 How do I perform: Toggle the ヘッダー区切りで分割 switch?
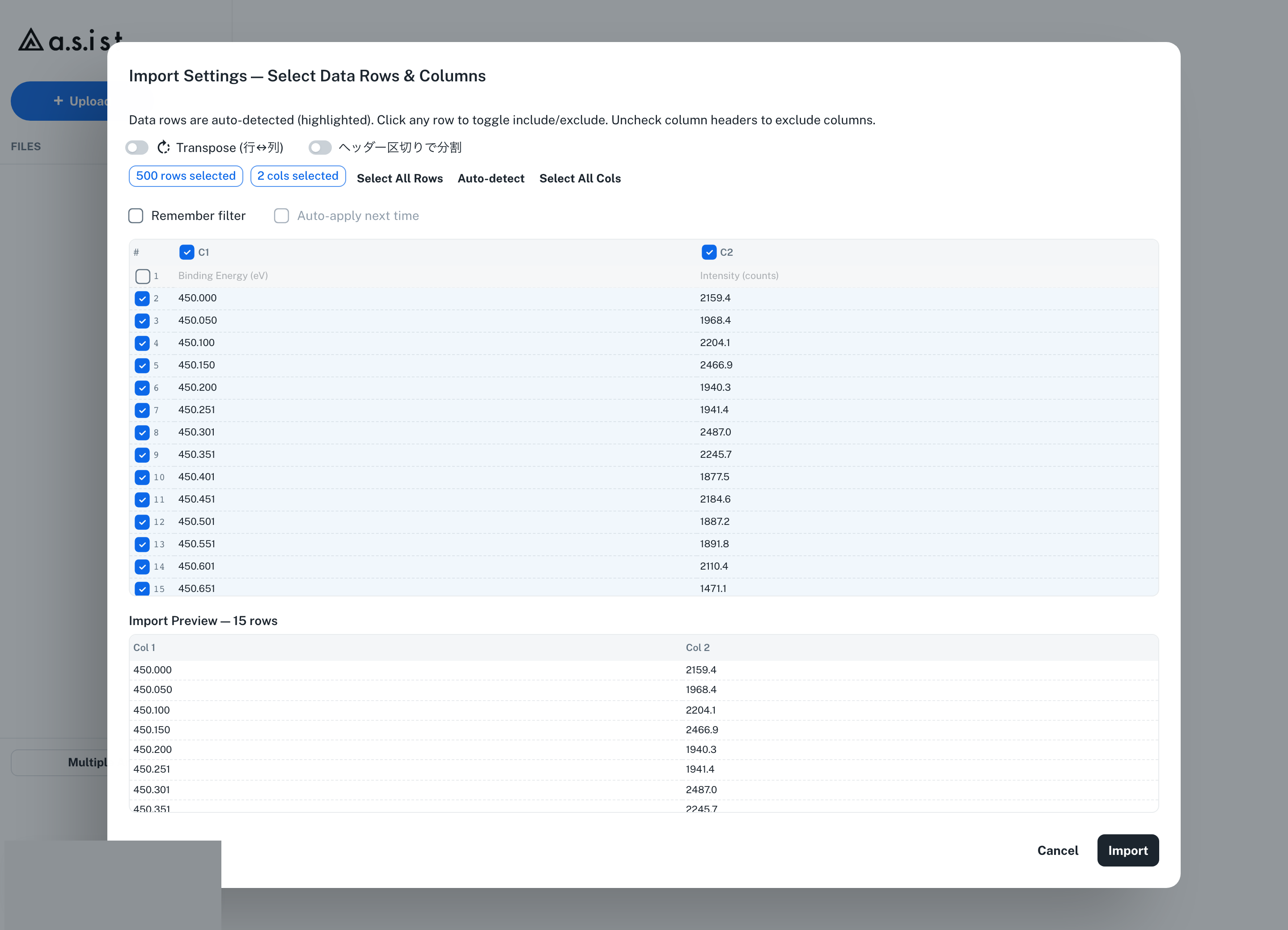pos(320,148)
